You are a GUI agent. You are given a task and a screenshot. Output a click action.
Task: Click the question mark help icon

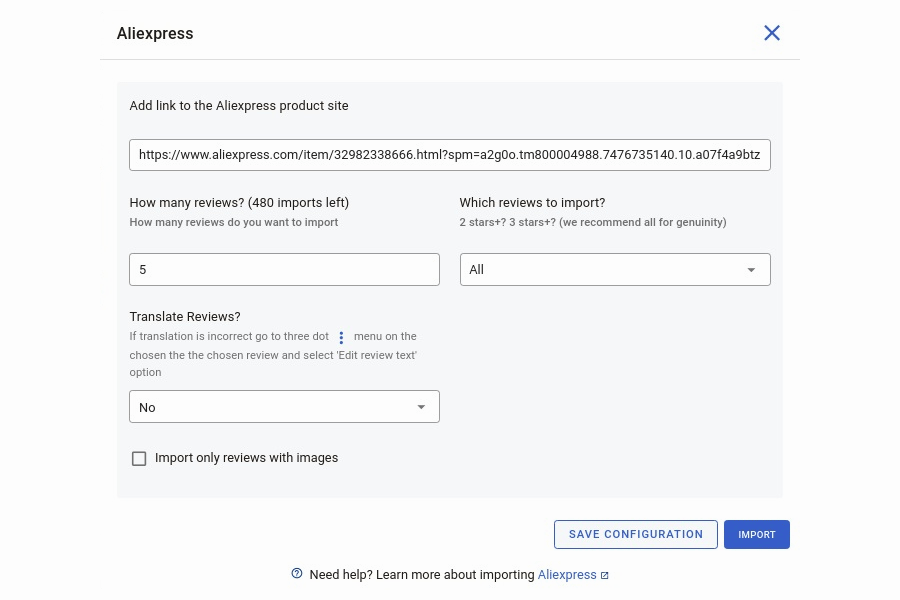pos(297,574)
